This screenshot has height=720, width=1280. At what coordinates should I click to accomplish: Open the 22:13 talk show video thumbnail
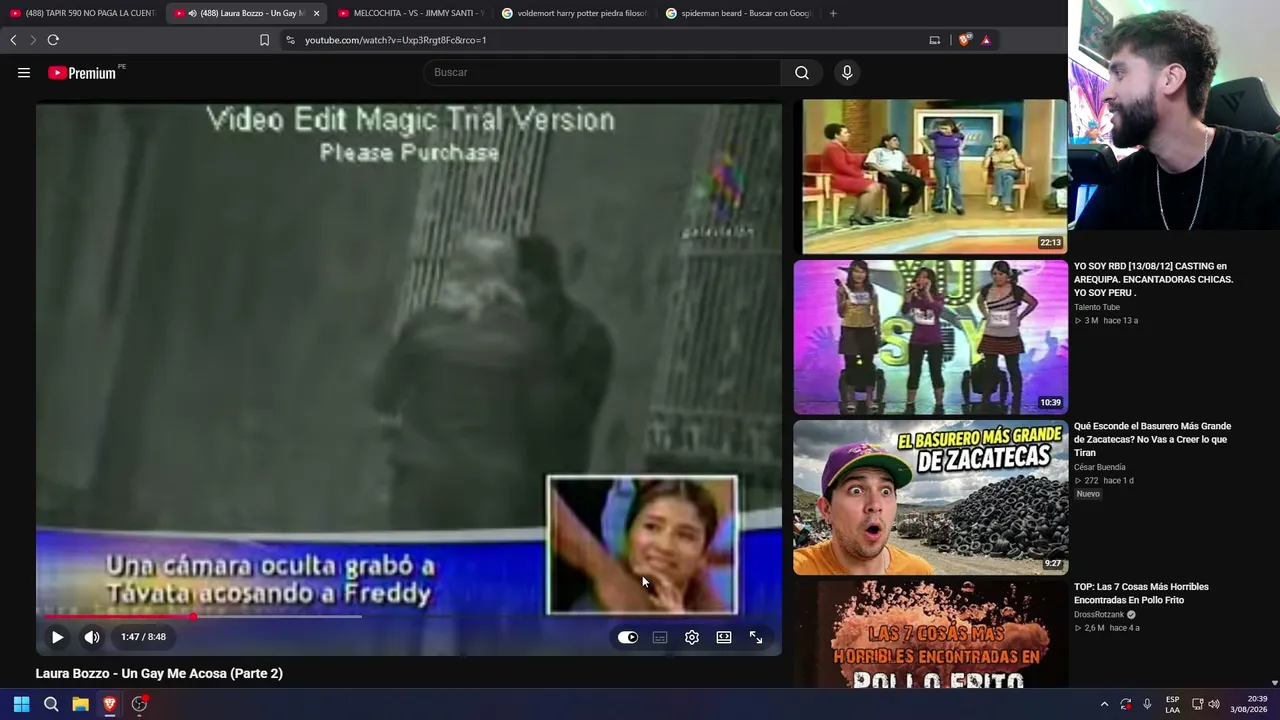coord(930,176)
